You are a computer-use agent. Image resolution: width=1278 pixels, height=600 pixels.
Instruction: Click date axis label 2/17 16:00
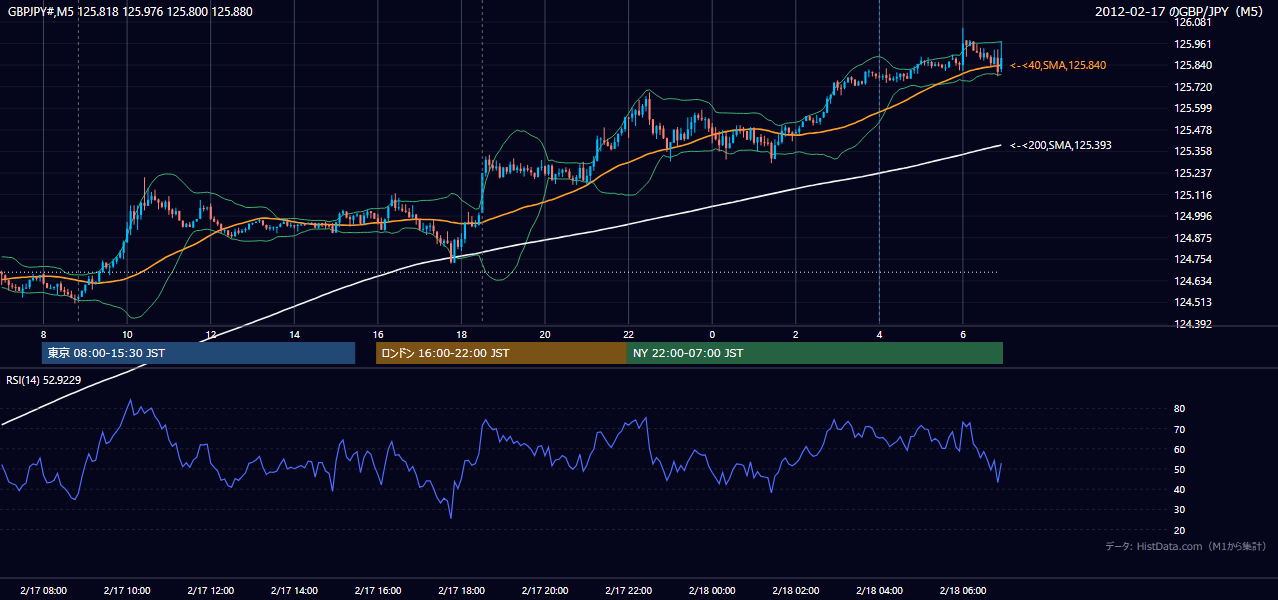coord(377,591)
